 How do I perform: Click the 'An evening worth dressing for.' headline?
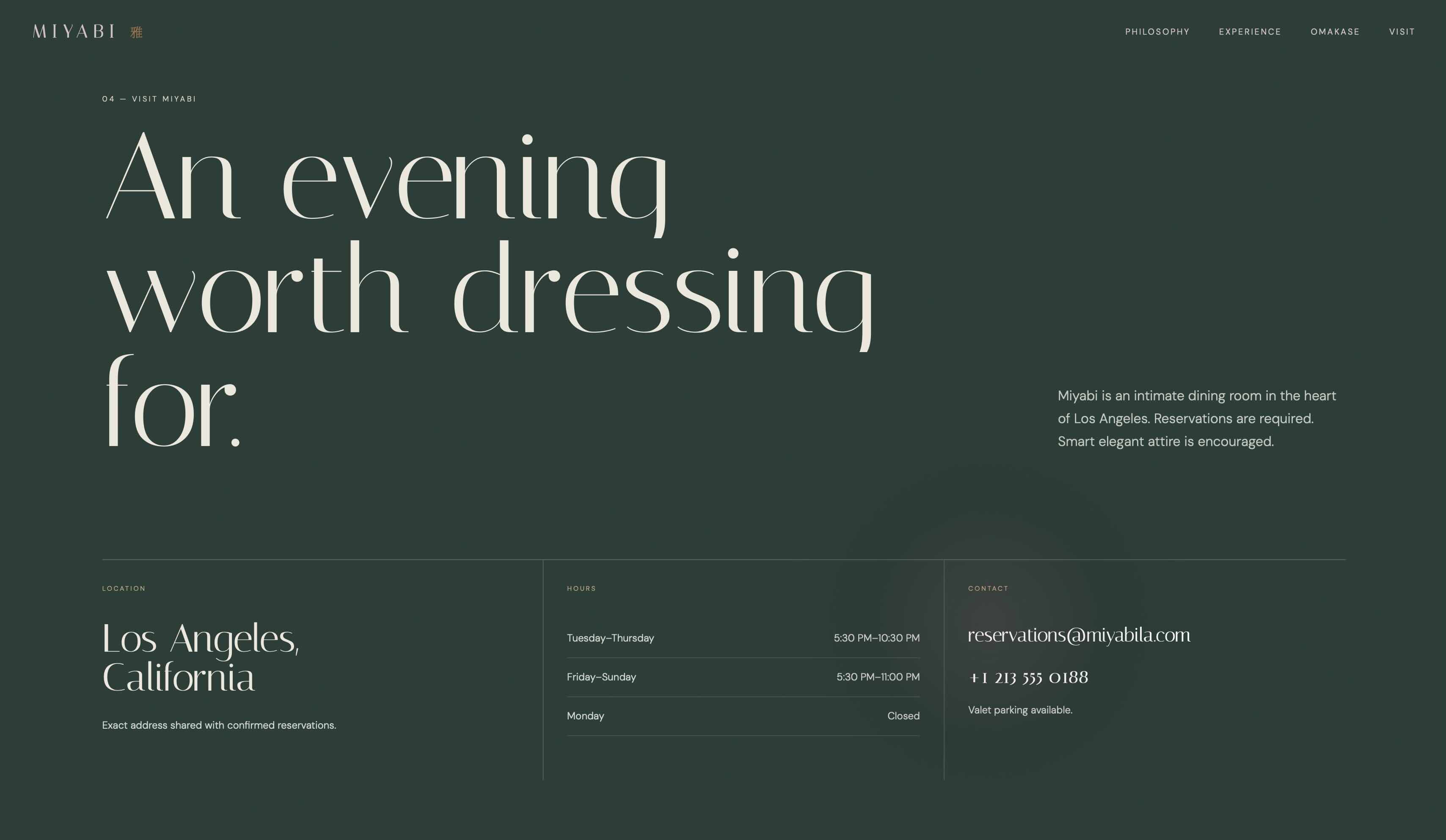pyautogui.click(x=488, y=290)
